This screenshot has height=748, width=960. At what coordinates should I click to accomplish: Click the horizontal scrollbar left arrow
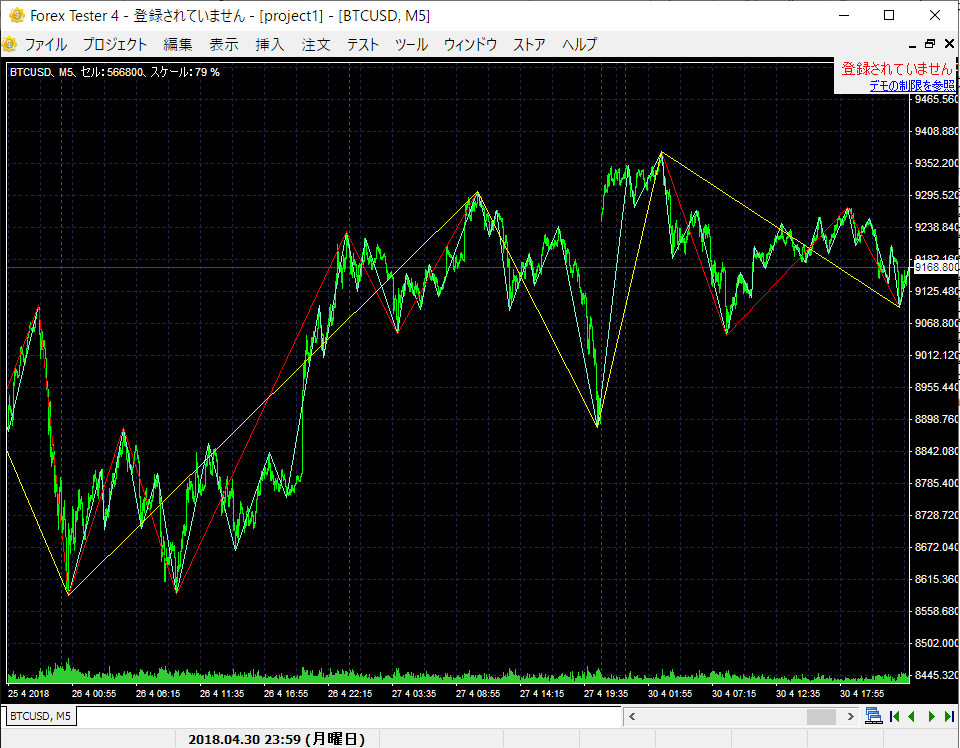tap(632, 716)
